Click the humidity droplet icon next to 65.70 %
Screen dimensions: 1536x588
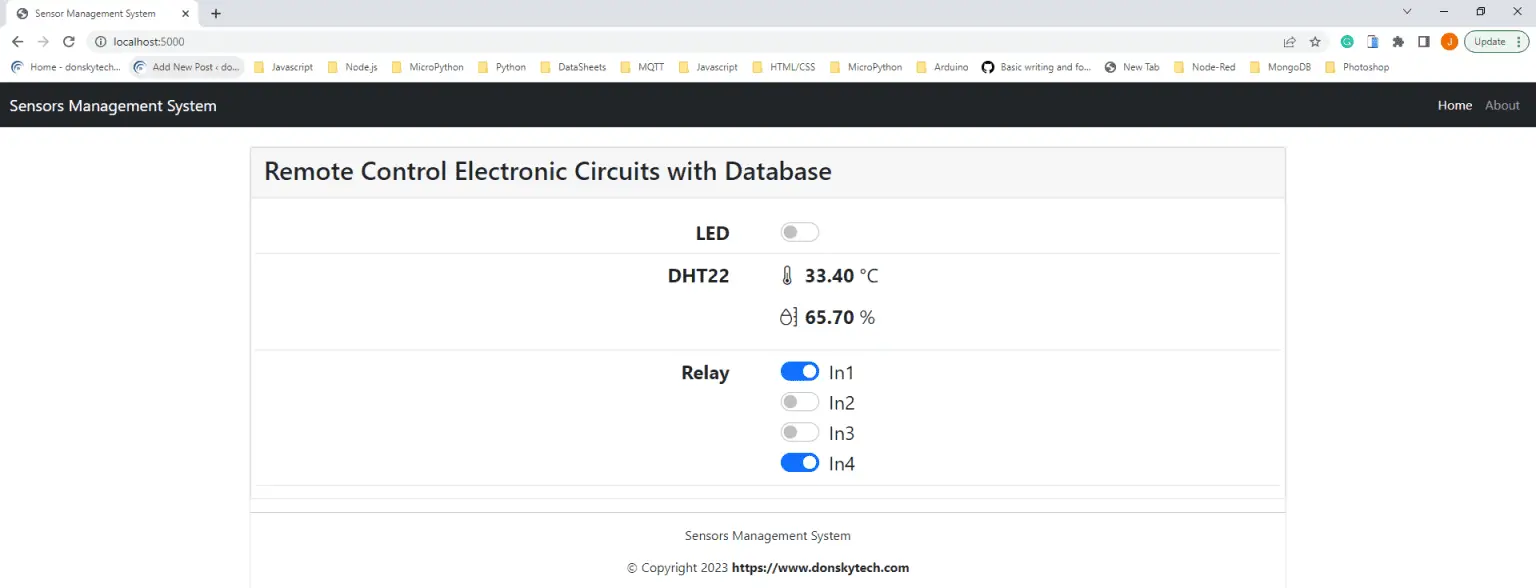[x=789, y=316]
